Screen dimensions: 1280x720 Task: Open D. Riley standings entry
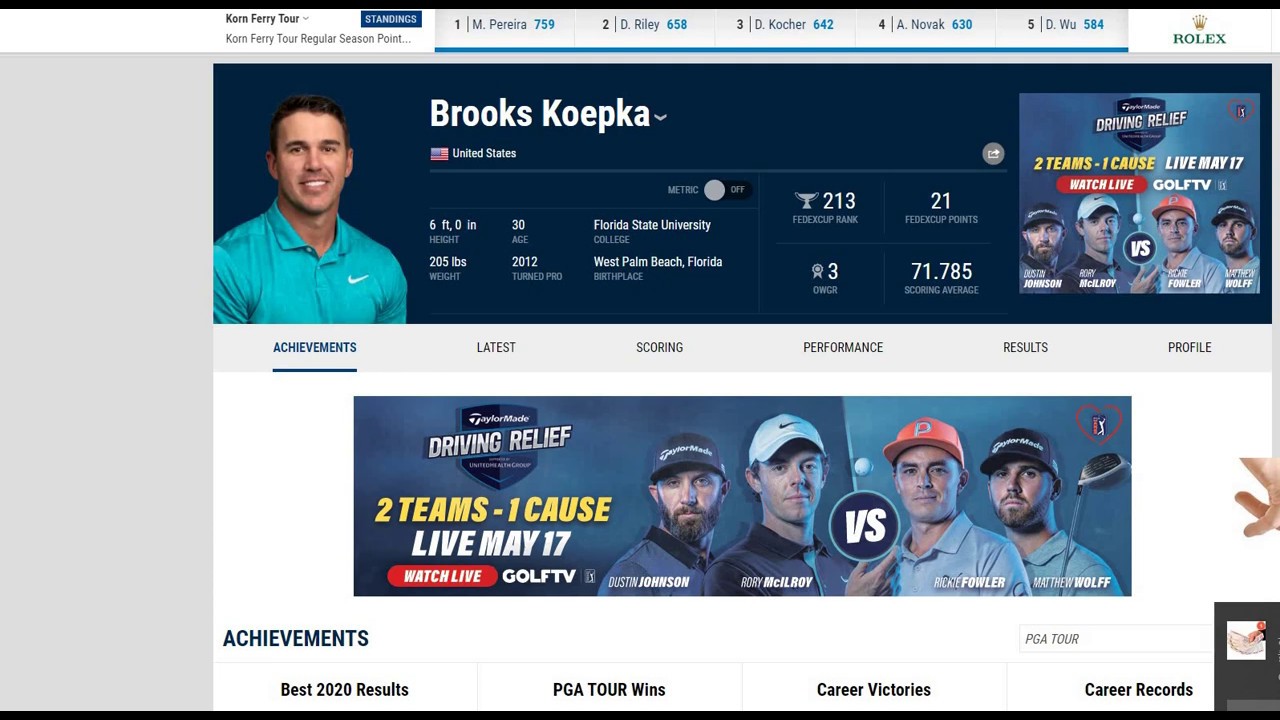pos(644,25)
